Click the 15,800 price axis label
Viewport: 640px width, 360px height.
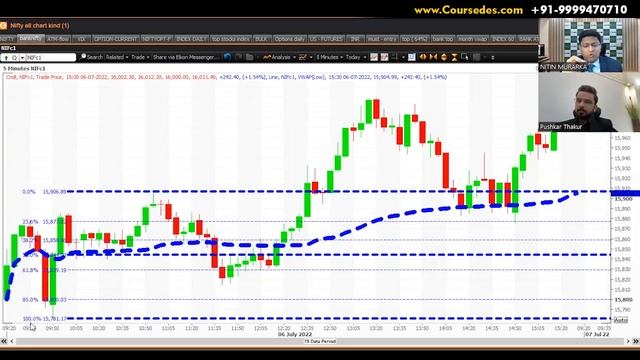[x=624, y=300]
